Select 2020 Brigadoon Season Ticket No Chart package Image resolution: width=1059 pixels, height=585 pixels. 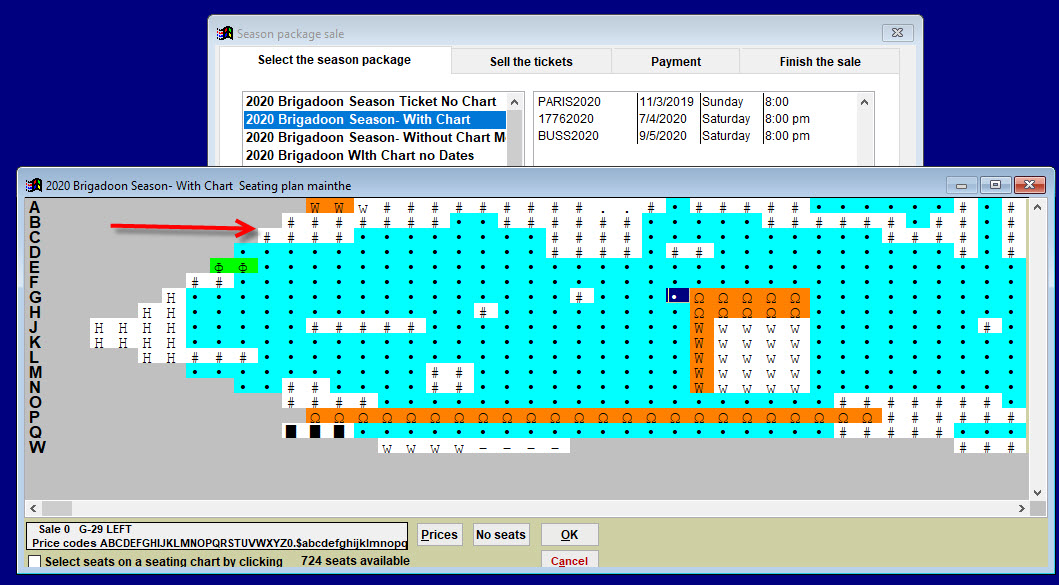pos(374,101)
